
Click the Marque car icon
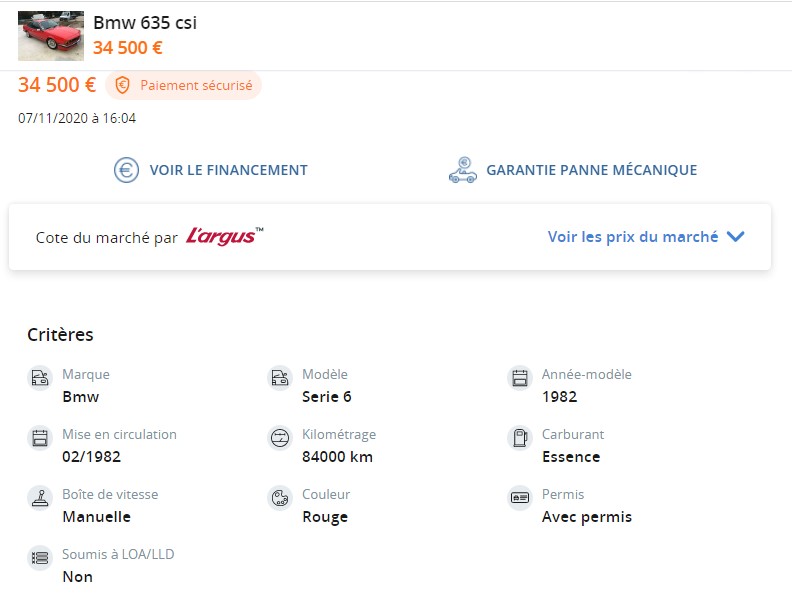pos(39,378)
